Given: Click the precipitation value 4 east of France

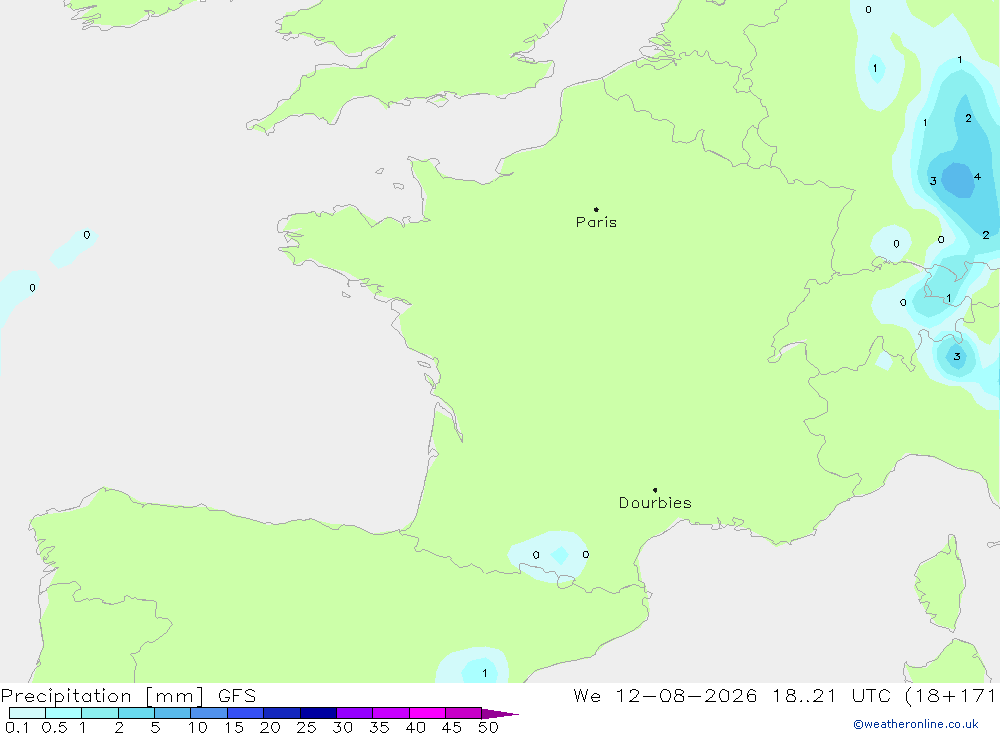Looking at the screenshot, I should pyautogui.click(x=977, y=177).
